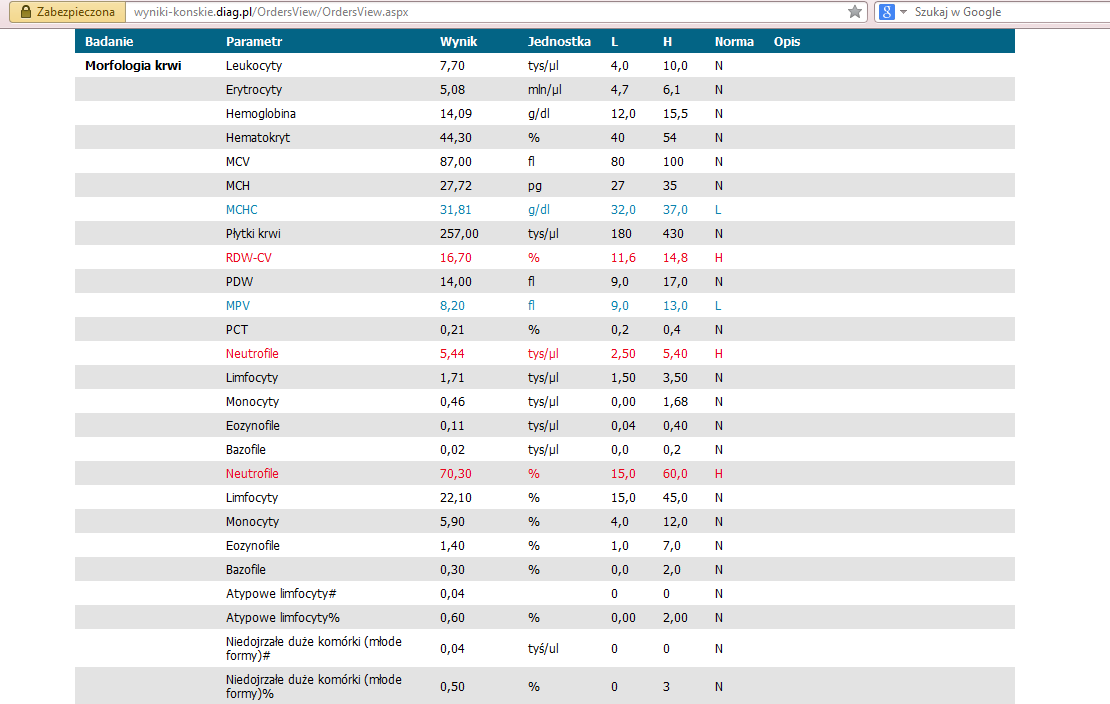
Task: Click the Niedojrzałe duże komórki (młode formy)% label
Action: [x=314, y=686]
